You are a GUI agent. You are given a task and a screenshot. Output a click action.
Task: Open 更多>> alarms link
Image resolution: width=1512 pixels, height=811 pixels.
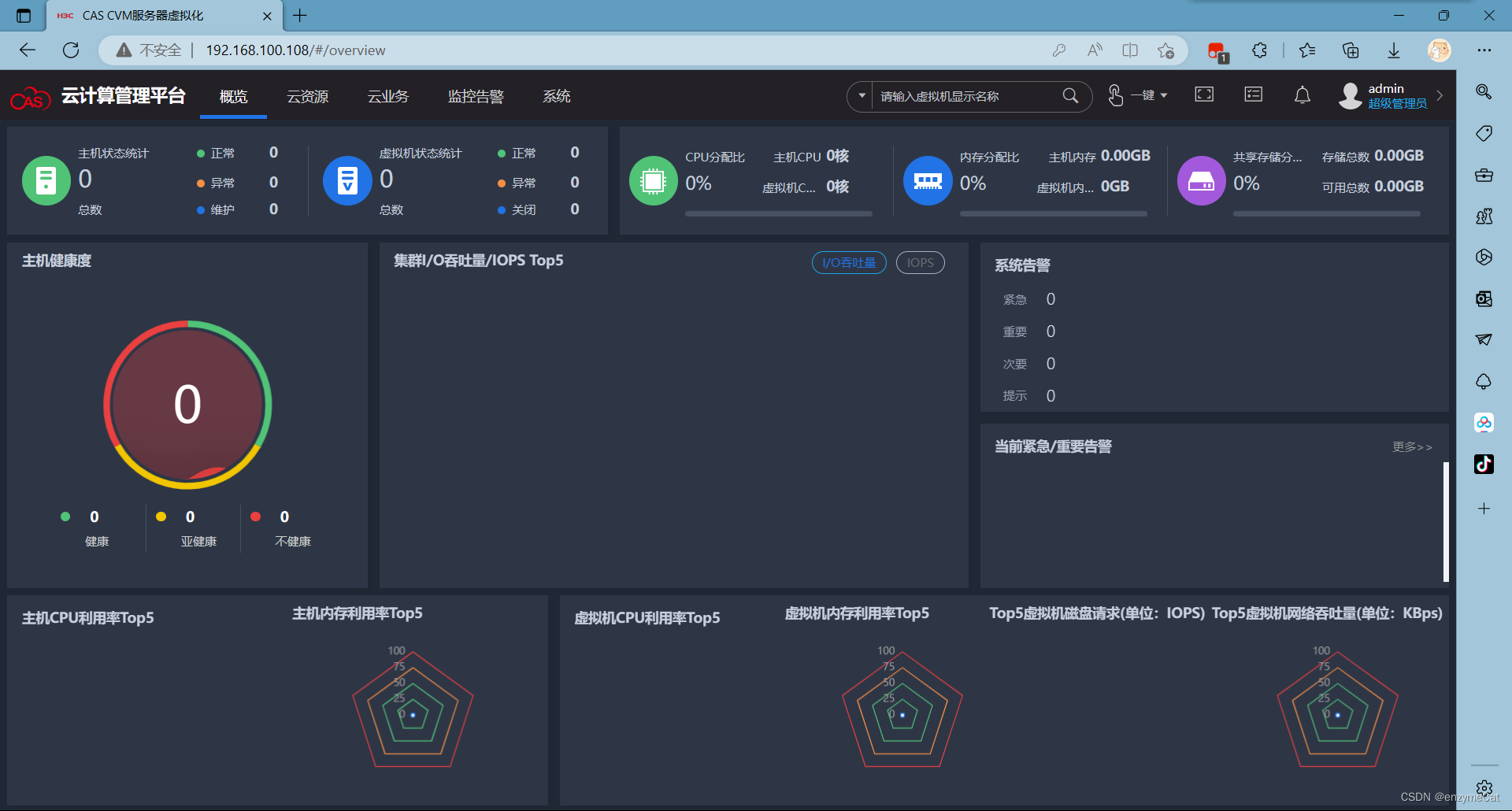tap(1412, 446)
